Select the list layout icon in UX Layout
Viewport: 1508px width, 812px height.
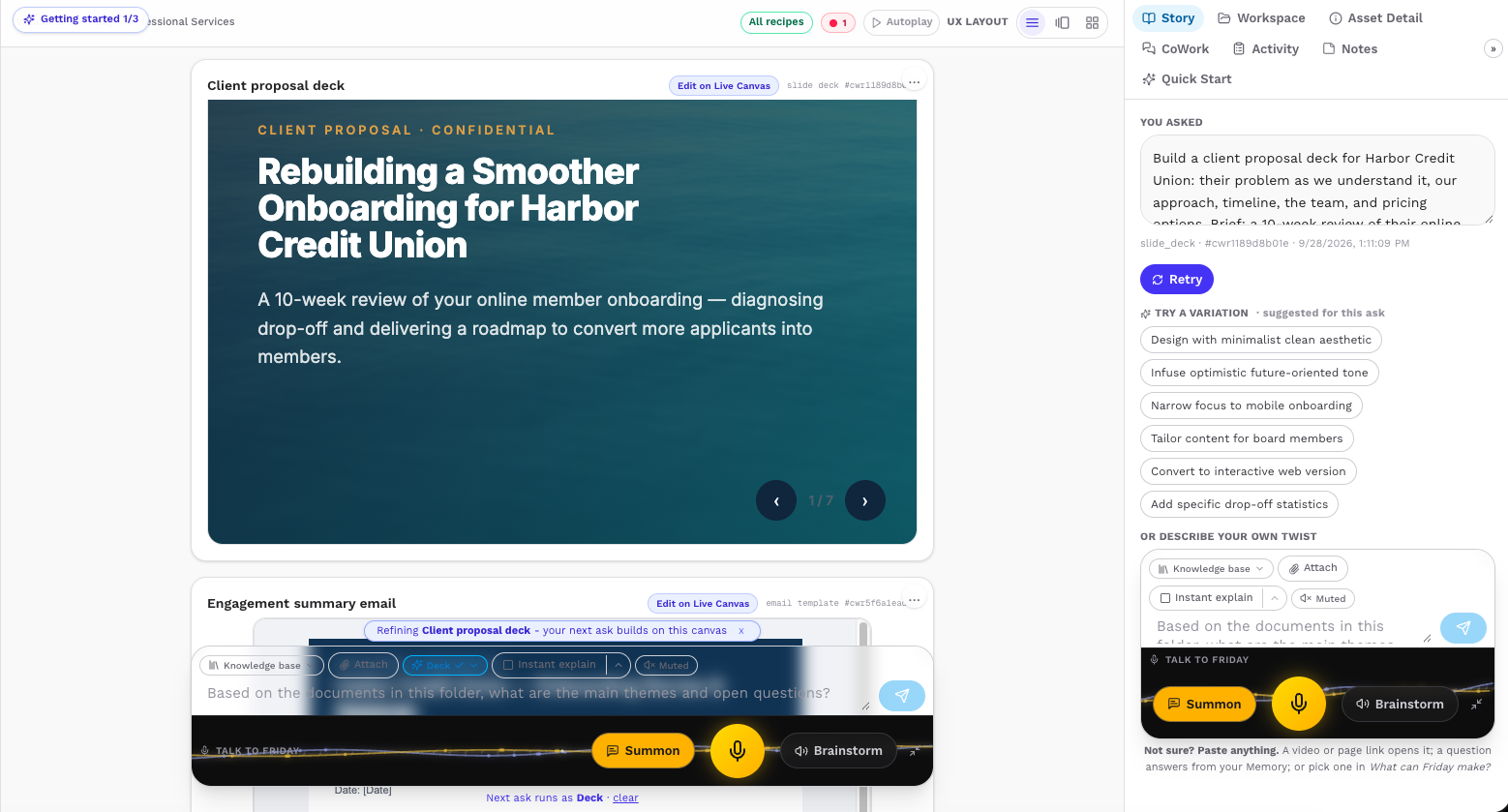[1033, 22]
